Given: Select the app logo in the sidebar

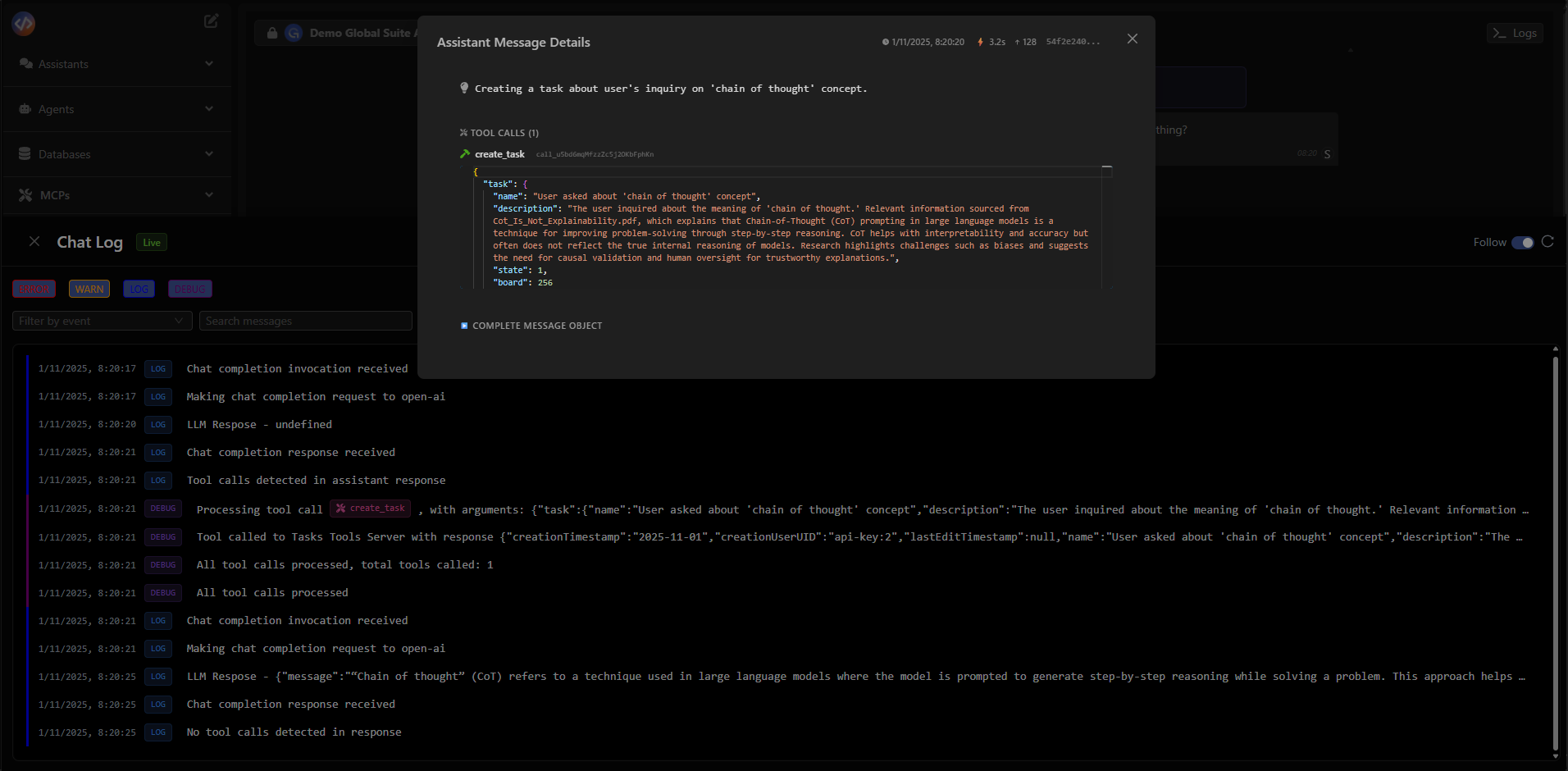Looking at the screenshot, I should [23, 23].
